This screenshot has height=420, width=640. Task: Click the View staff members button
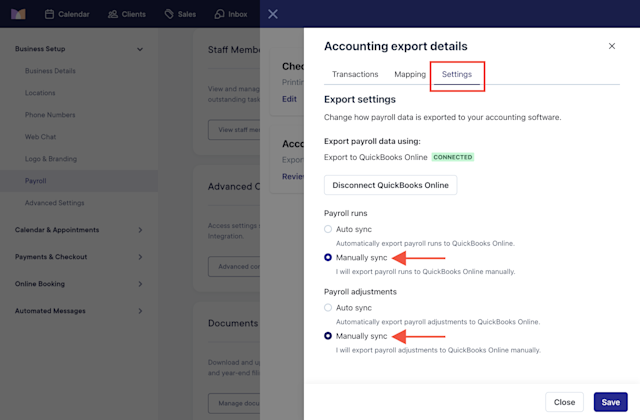pos(234,130)
